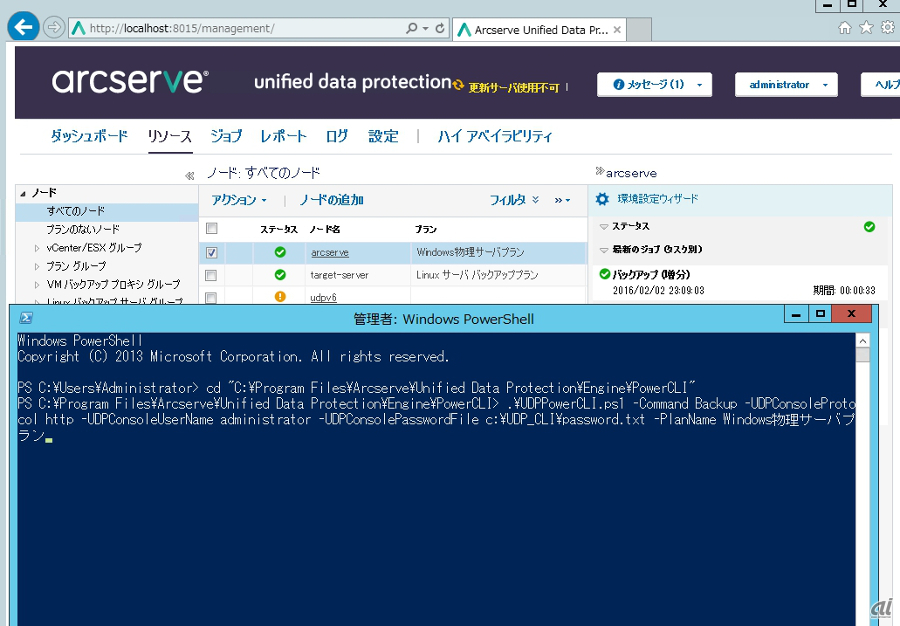
Task: Click the バックアップ (増分) job entry
Action: click(x=651, y=274)
